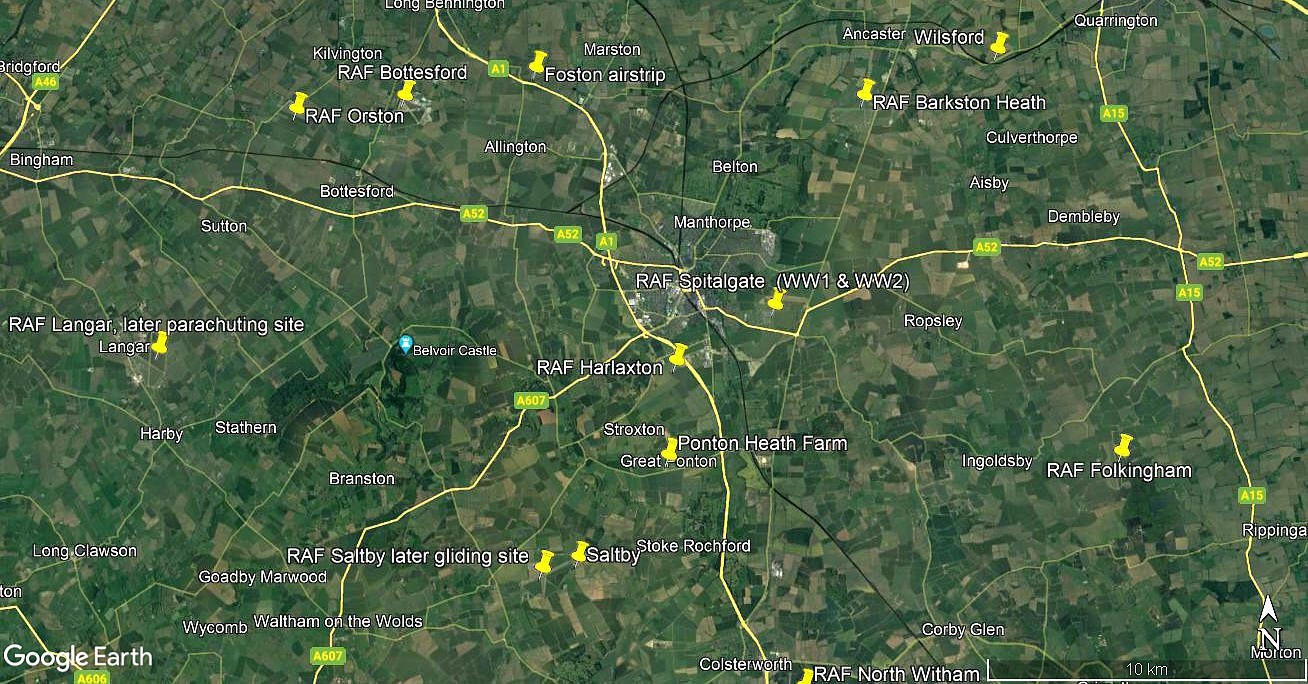1308x684 pixels.
Task: Click the RAF Folkingham pushpin
Action: [x=1123, y=446]
